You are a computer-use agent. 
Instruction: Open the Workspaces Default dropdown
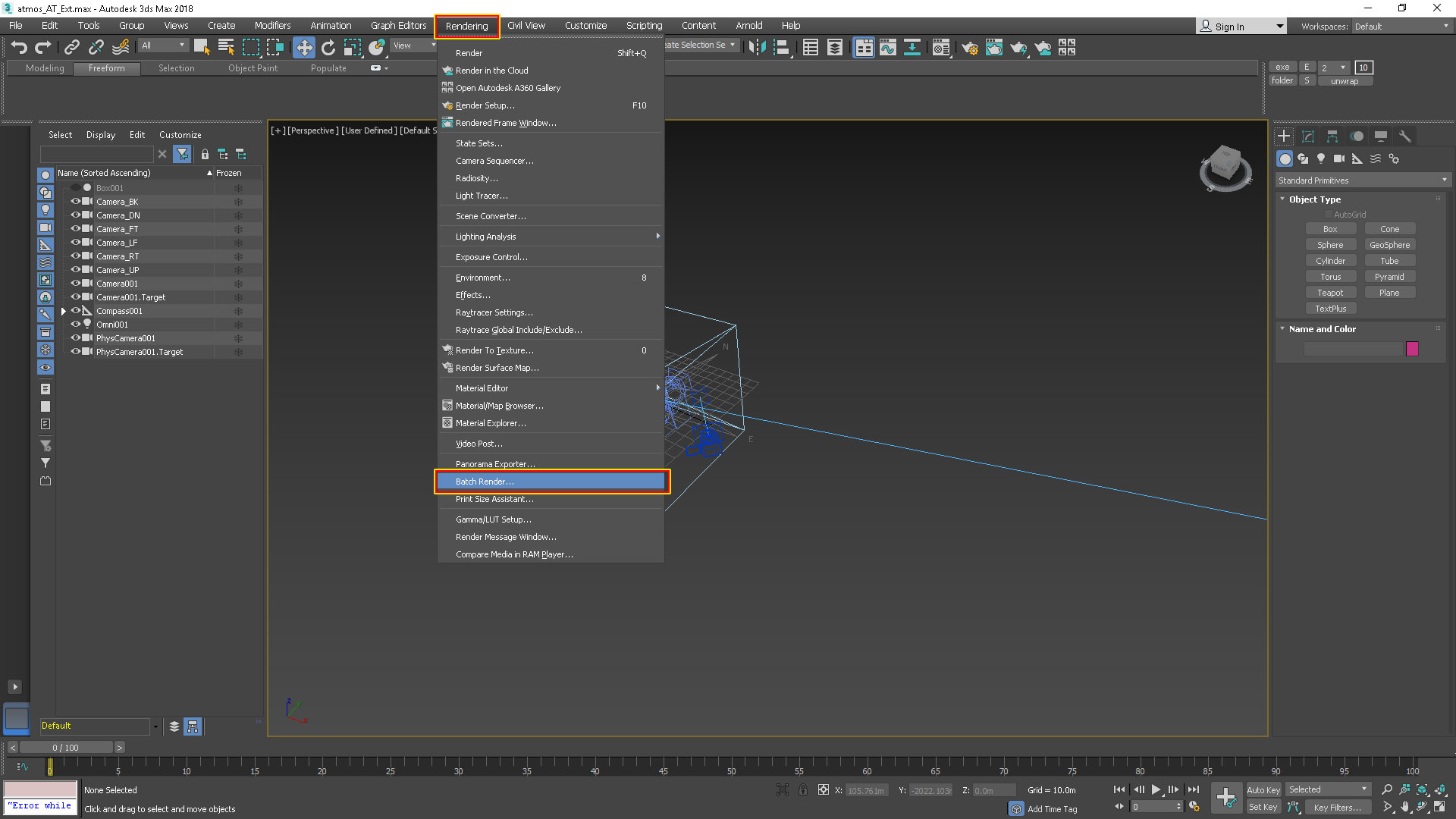[x=1401, y=27]
